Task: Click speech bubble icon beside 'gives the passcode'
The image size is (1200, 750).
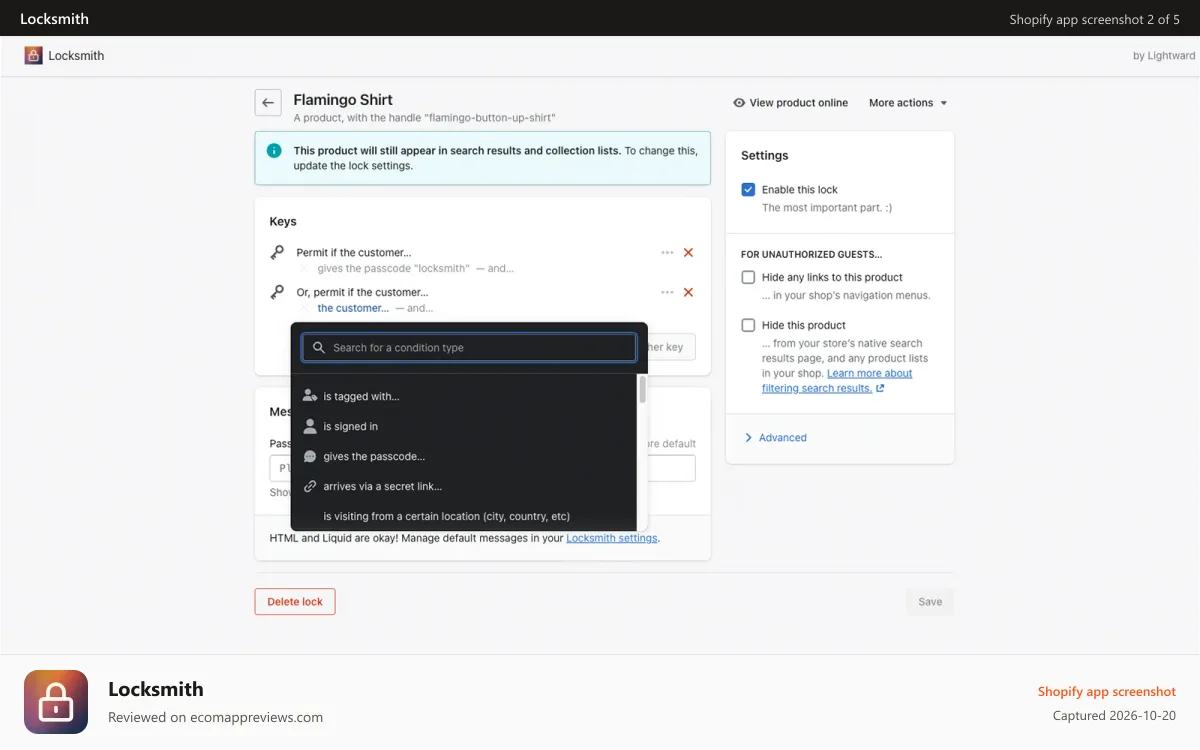Action: [x=310, y=456]
